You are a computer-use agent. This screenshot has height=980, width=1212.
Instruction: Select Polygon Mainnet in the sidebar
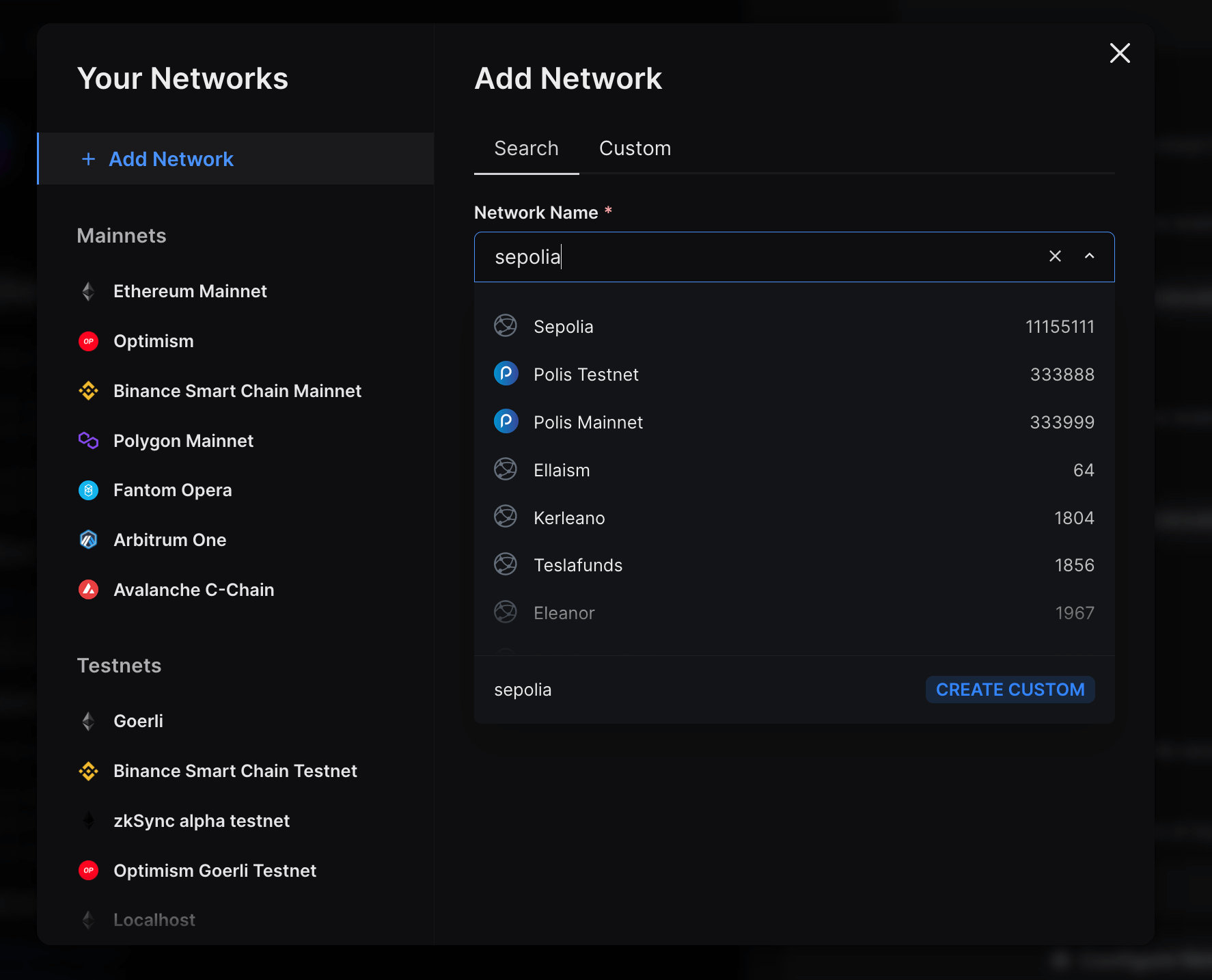pyautogui.click(x=236, y=441)
